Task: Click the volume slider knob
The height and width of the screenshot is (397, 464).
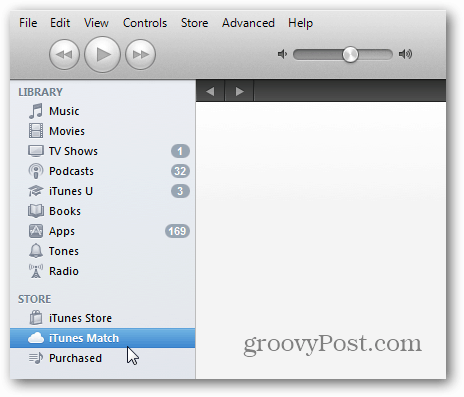Action: [350, 54]
